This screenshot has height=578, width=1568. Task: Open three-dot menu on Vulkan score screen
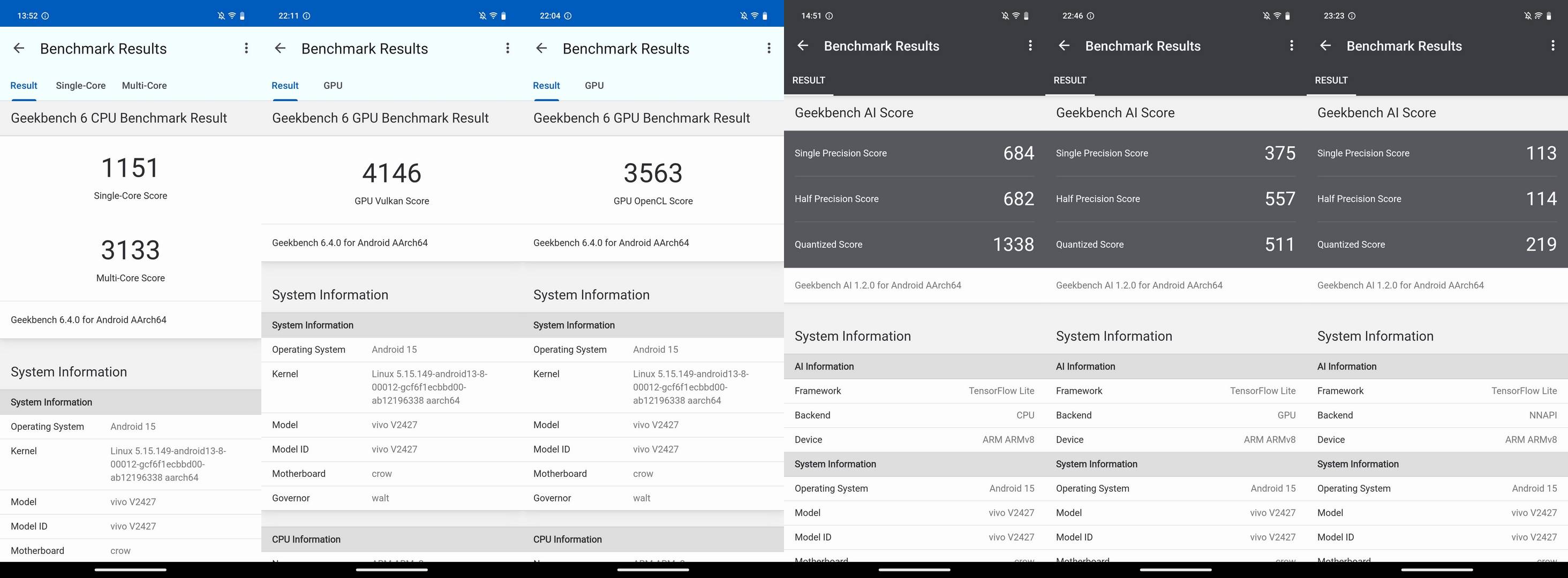click(x=508, y=48)
